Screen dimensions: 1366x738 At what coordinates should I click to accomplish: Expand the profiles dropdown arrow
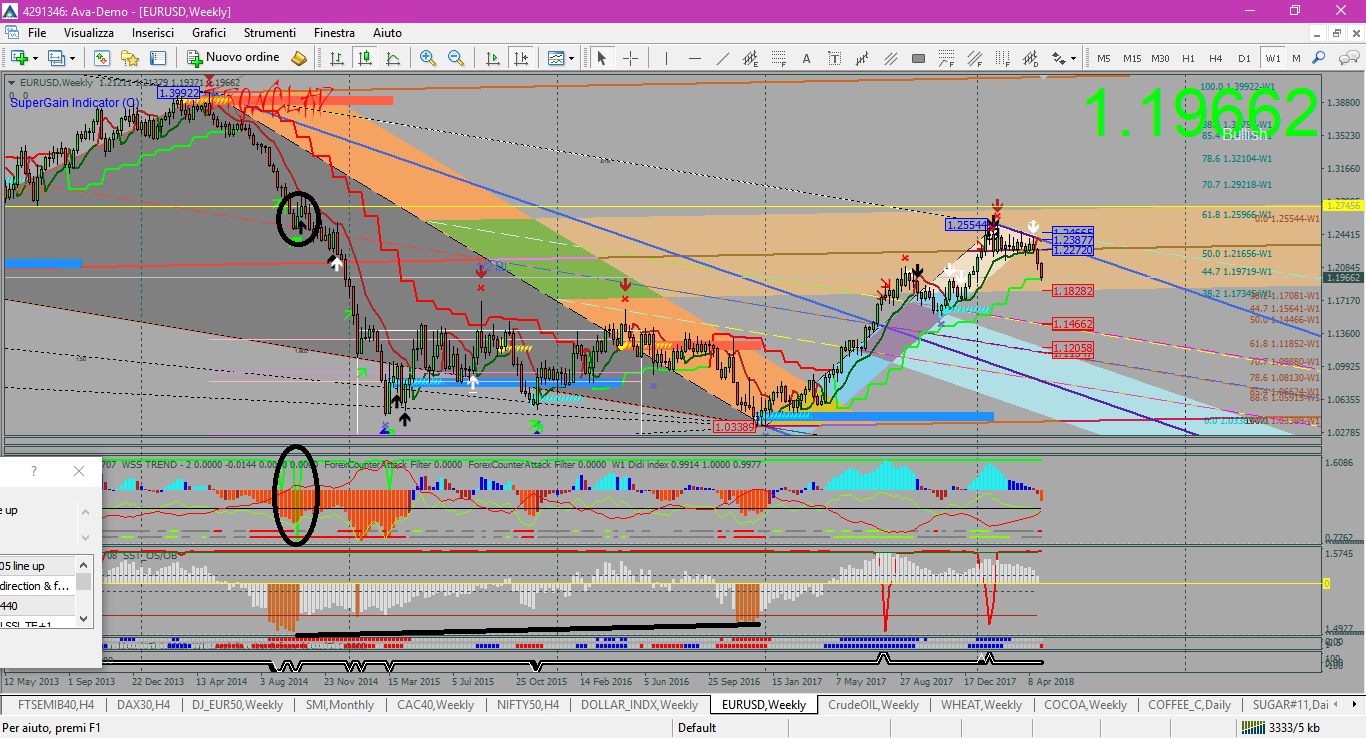click(72, 58)
